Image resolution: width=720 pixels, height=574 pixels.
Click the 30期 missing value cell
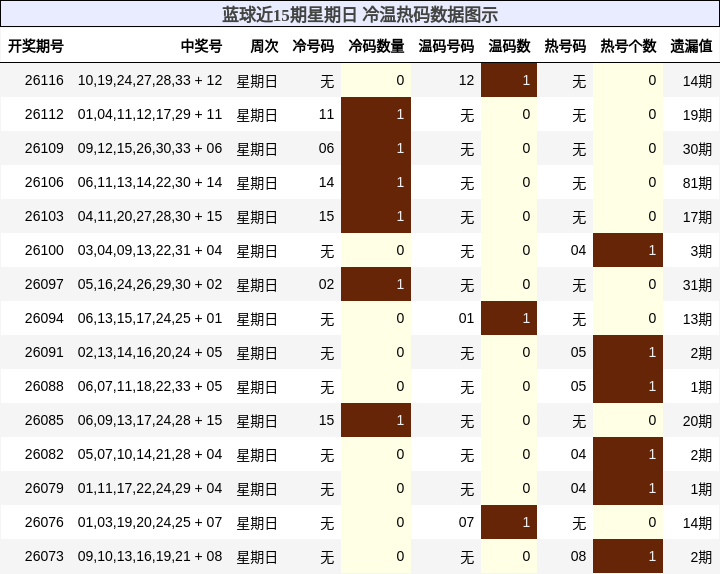[x=697, y=149]
